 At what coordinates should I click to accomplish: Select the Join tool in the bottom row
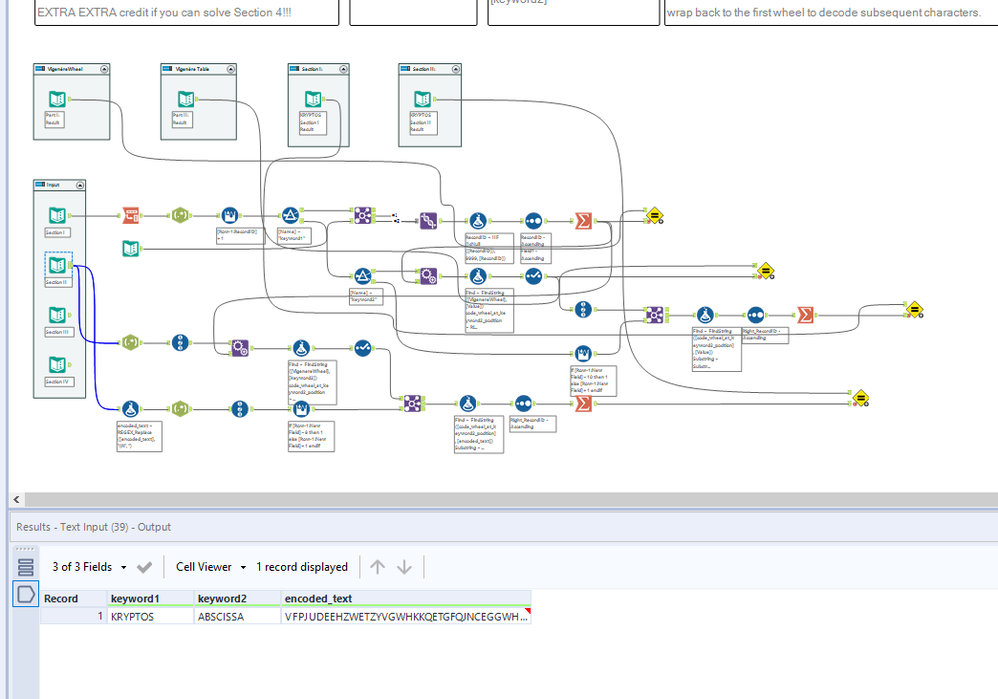click(x=412, y=404)
